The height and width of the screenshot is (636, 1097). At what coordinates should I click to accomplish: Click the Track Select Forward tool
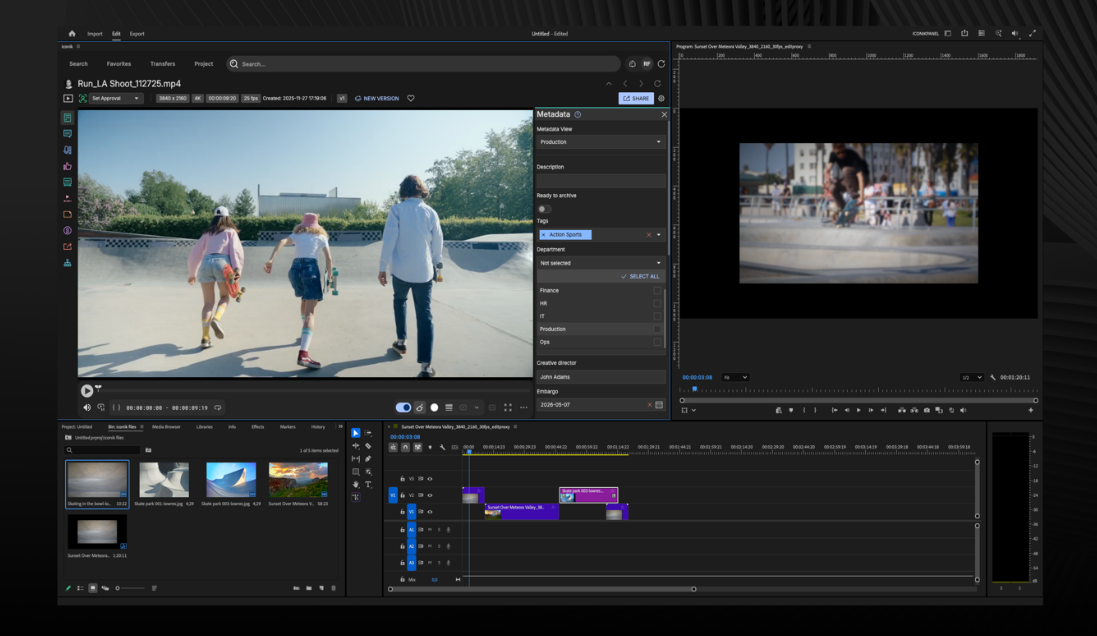click(368, 433)
